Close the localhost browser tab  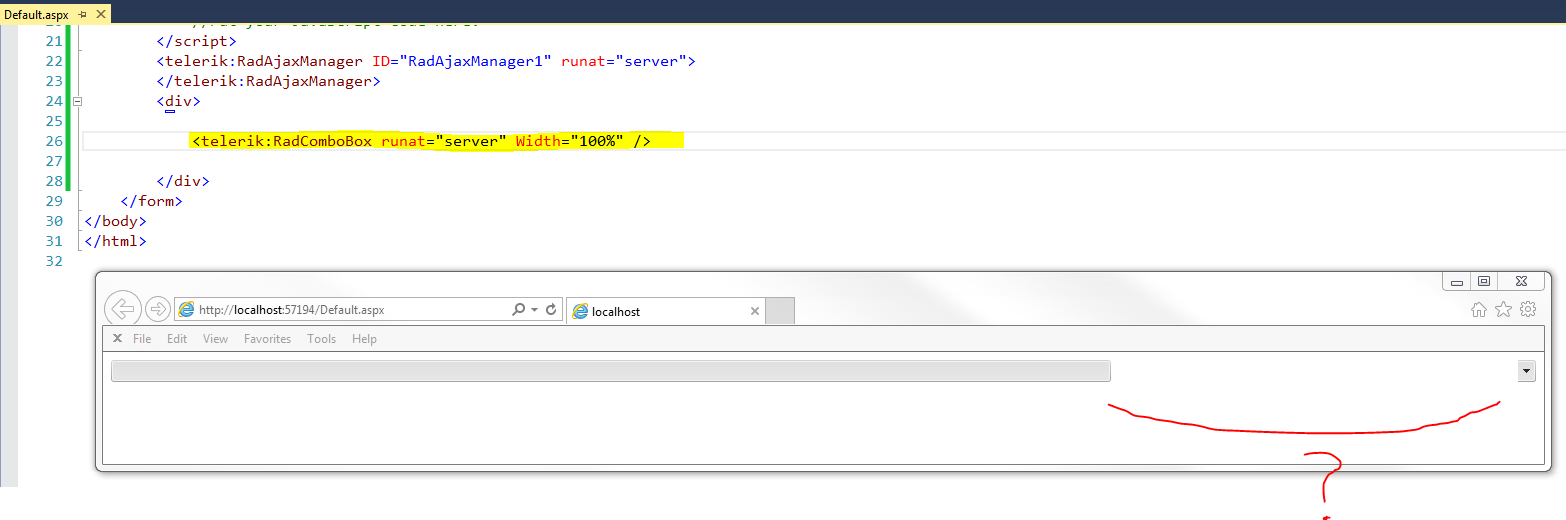tap(755, 311)
